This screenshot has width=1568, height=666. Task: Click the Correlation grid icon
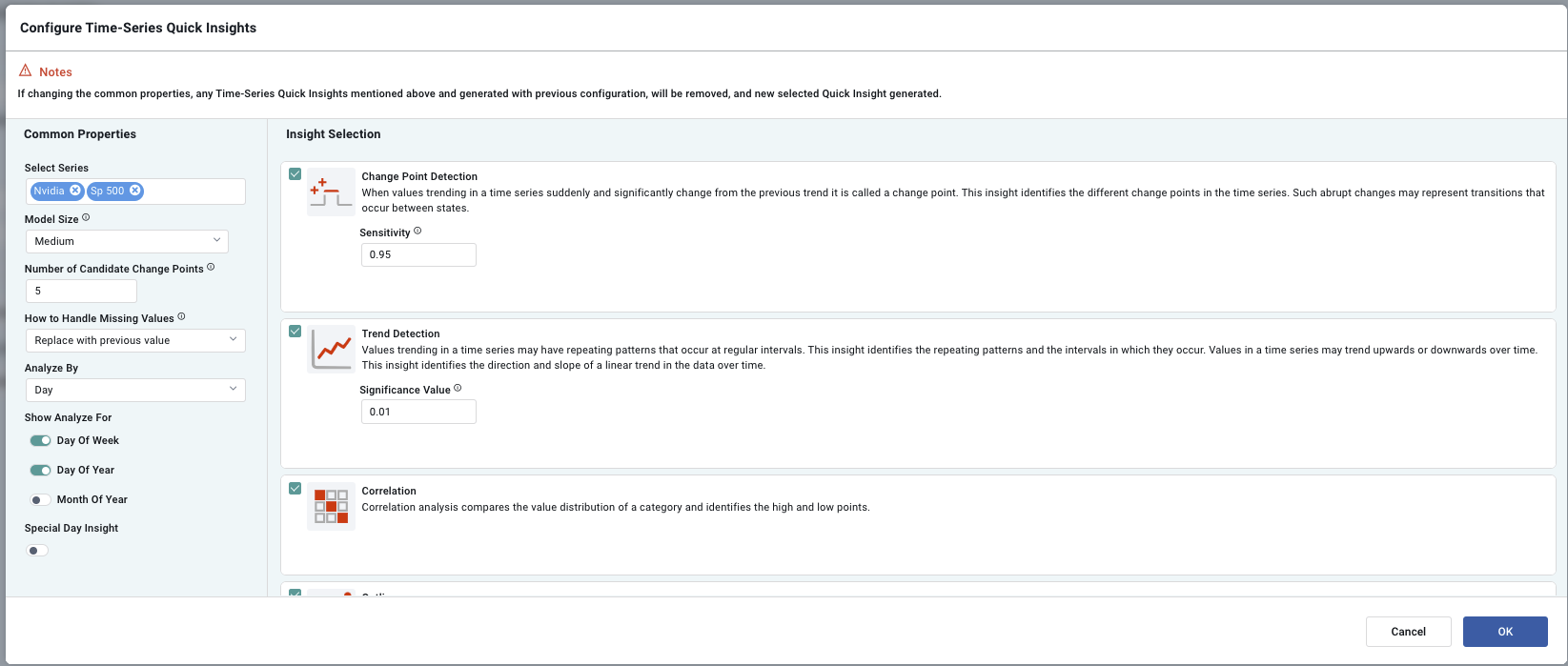[331, 506]
